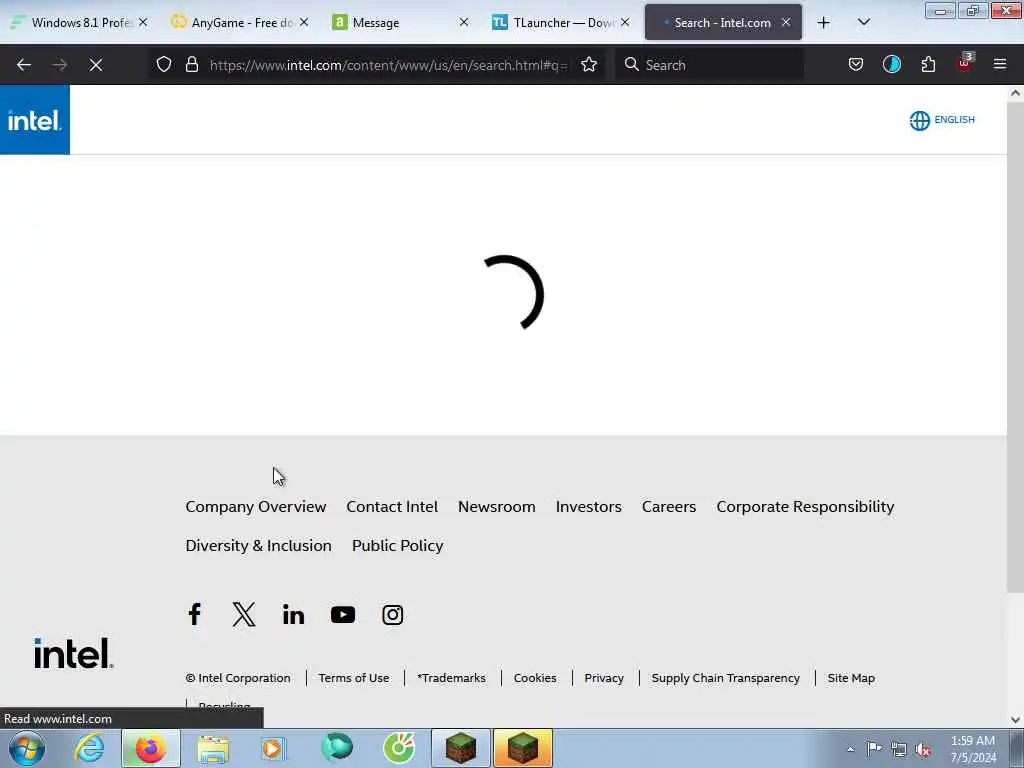Open the Terms of Use link

coord(353,678)
